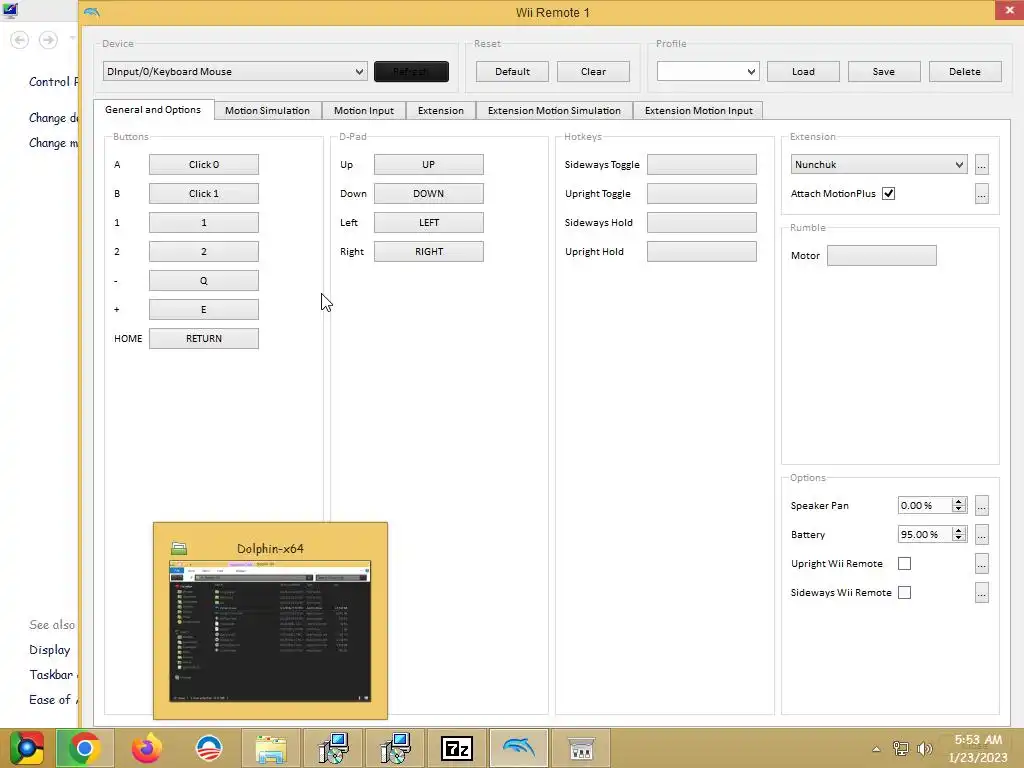Image resolution: width=1024 pixels, height=768 pixels.
Task: Click the Refresh button
Action: click(411, 72)
